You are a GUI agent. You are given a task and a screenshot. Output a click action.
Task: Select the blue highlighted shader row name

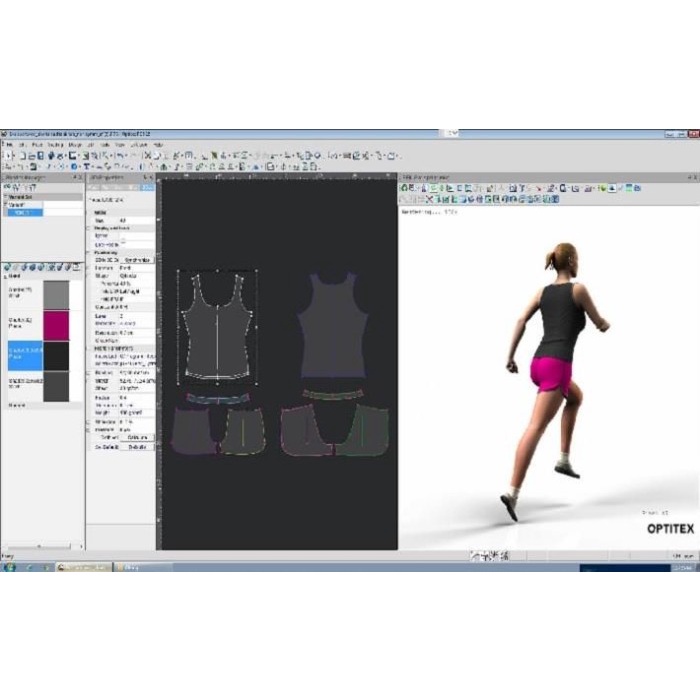pos(25,356)
